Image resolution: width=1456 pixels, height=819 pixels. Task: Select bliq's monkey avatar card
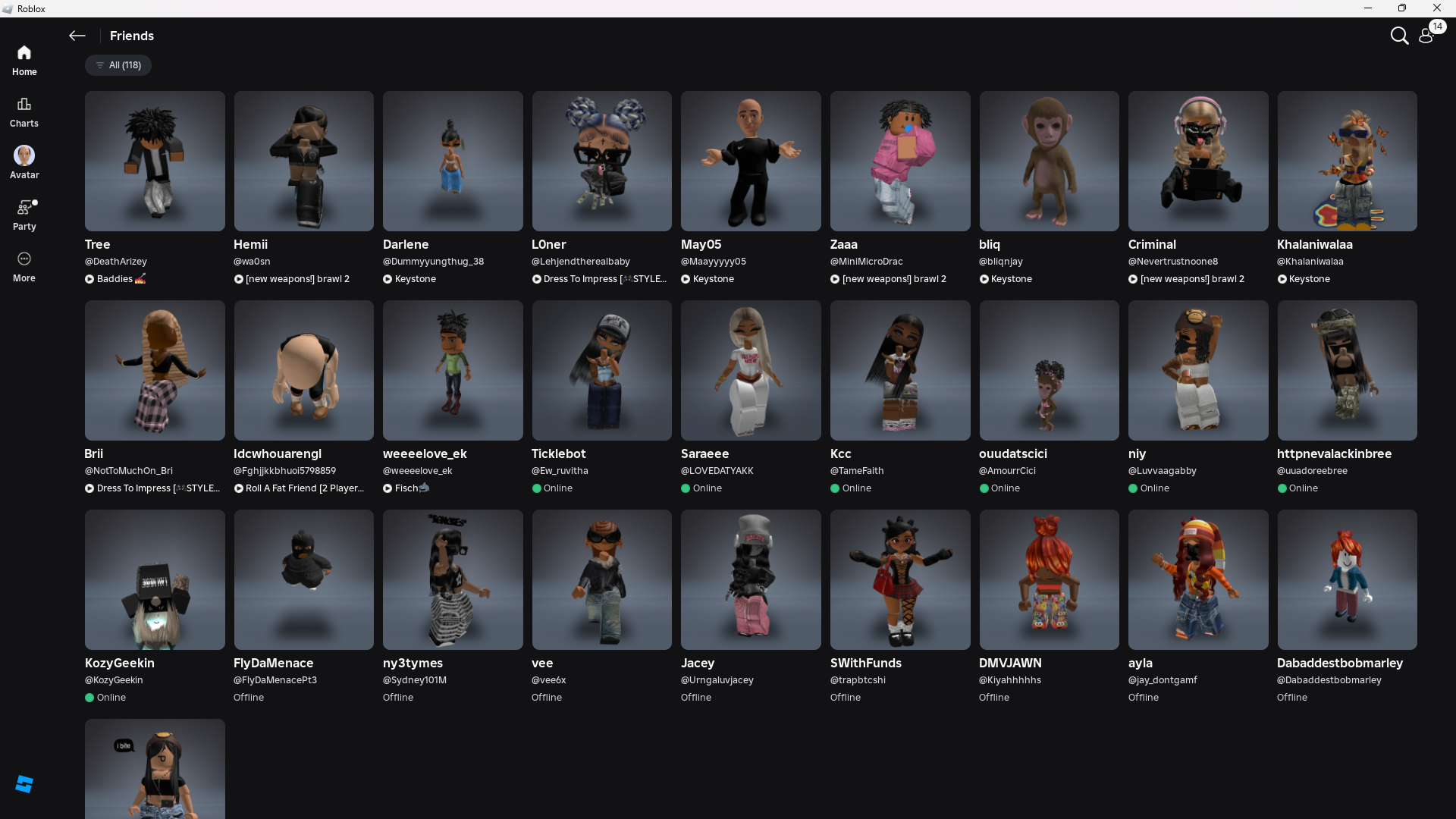tap(1049, 161)
